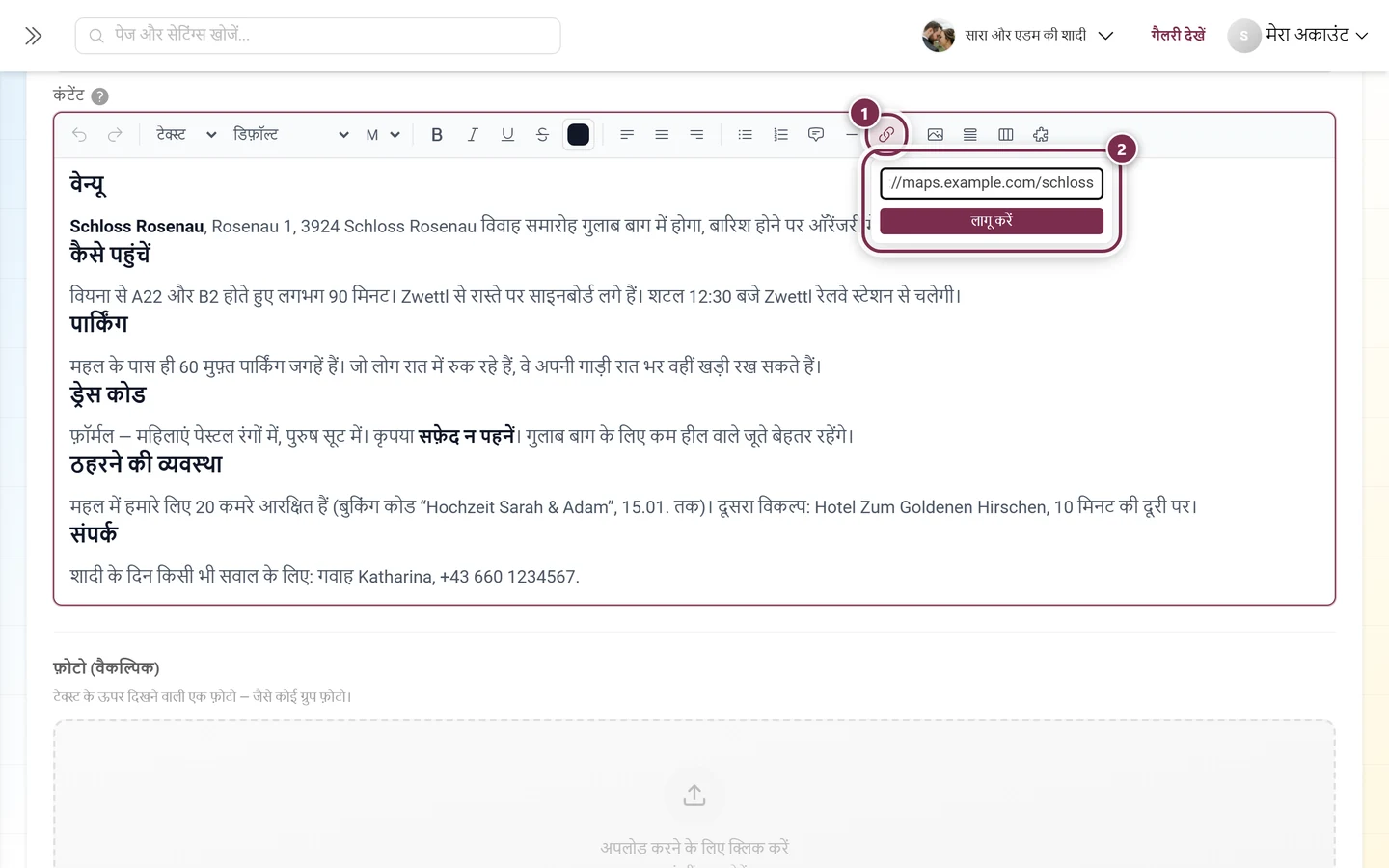Open the डिफ़ॉल्ट font dropdown
The width and height of the screenshot is (1389, 868).
click(x=291, y=135)
